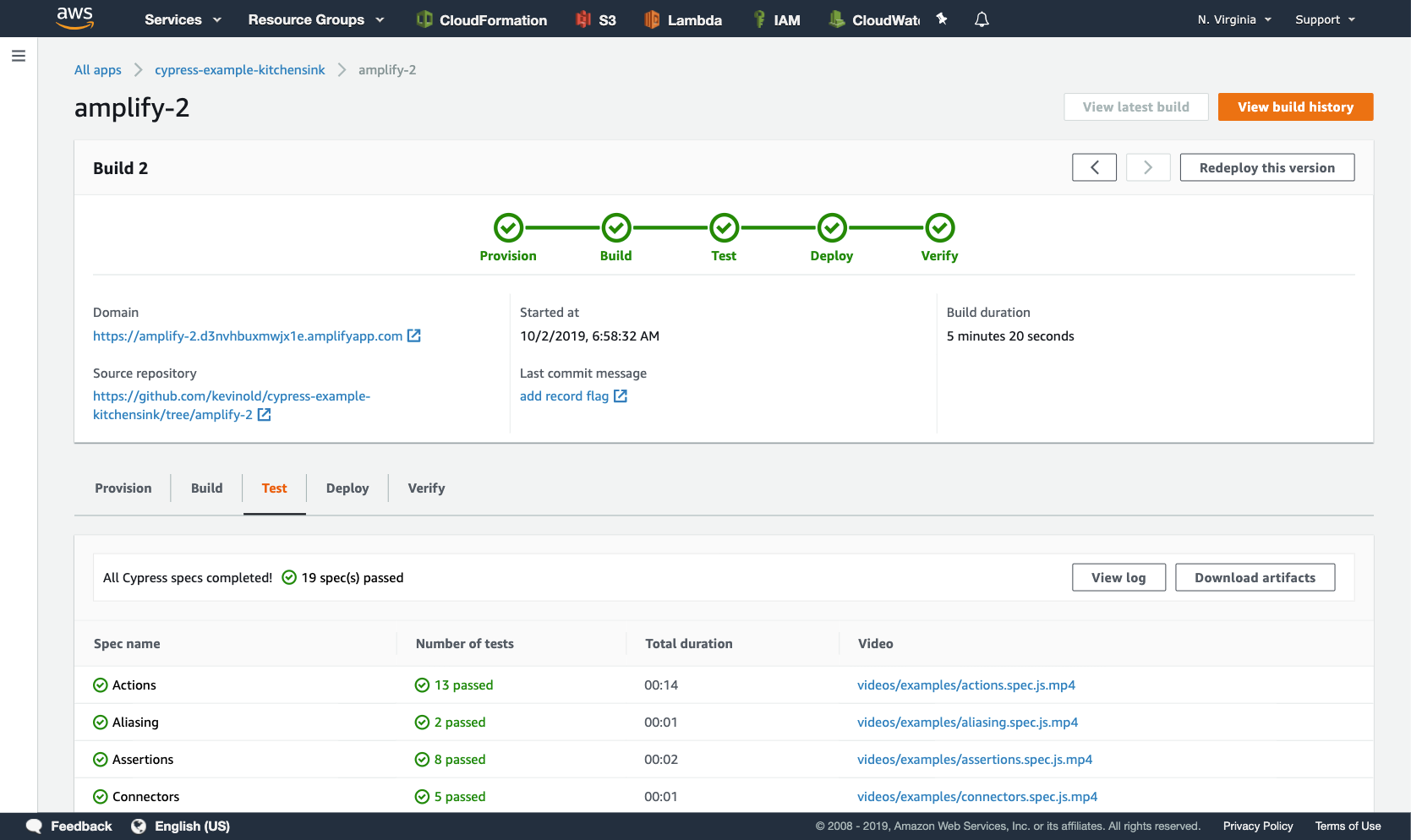Click the 19 specs passed check icon

click(x=289, y=577)
